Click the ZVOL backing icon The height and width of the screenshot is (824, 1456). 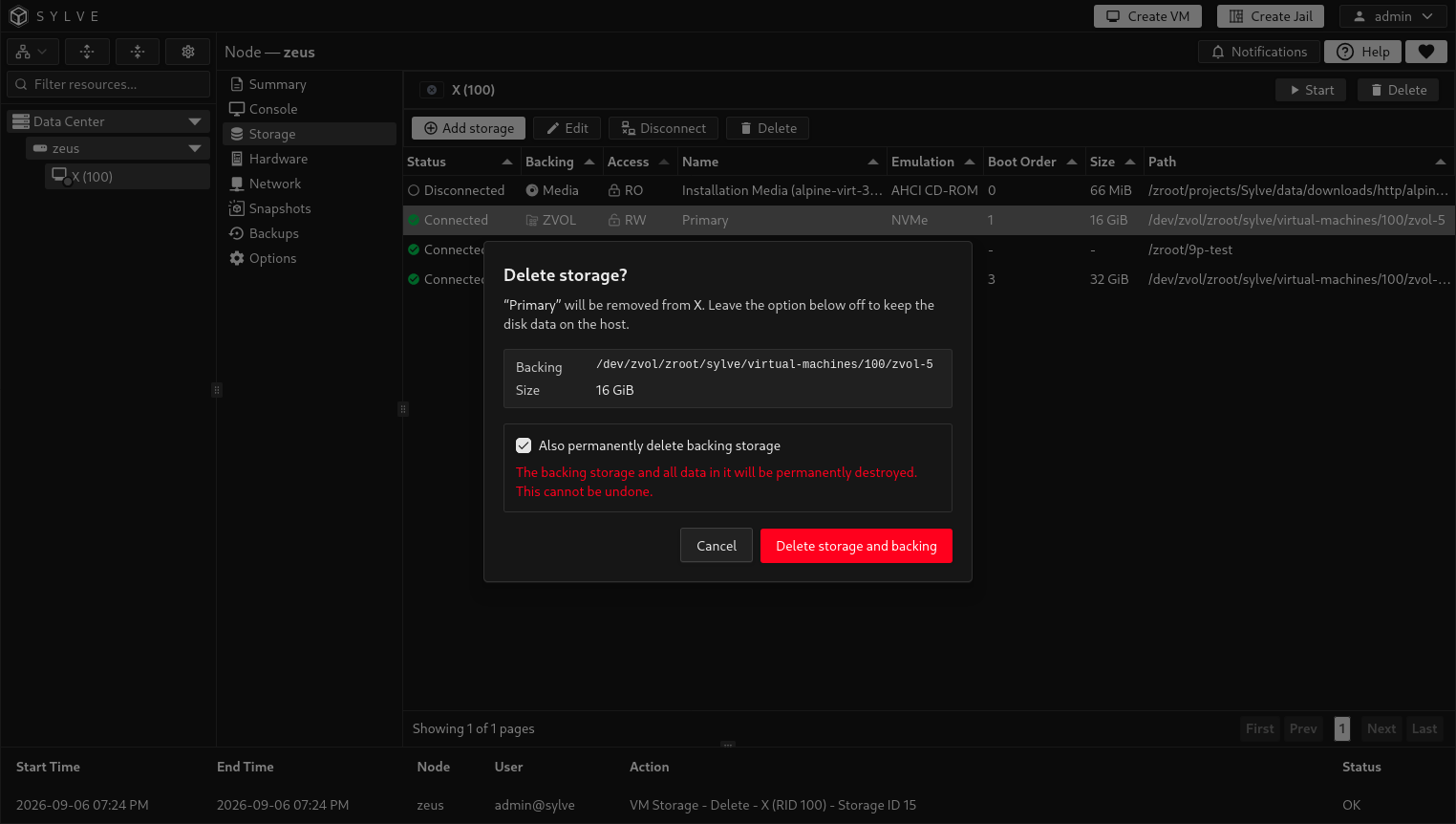coord(532,220)
